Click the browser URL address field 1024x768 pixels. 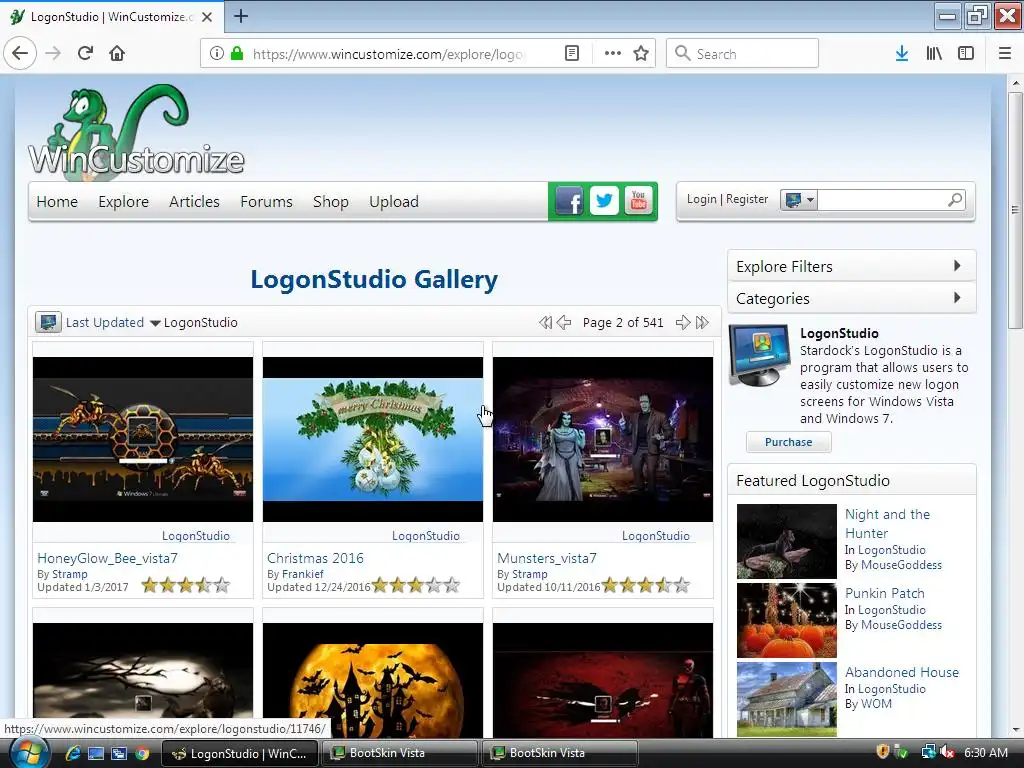click(389, 54)
